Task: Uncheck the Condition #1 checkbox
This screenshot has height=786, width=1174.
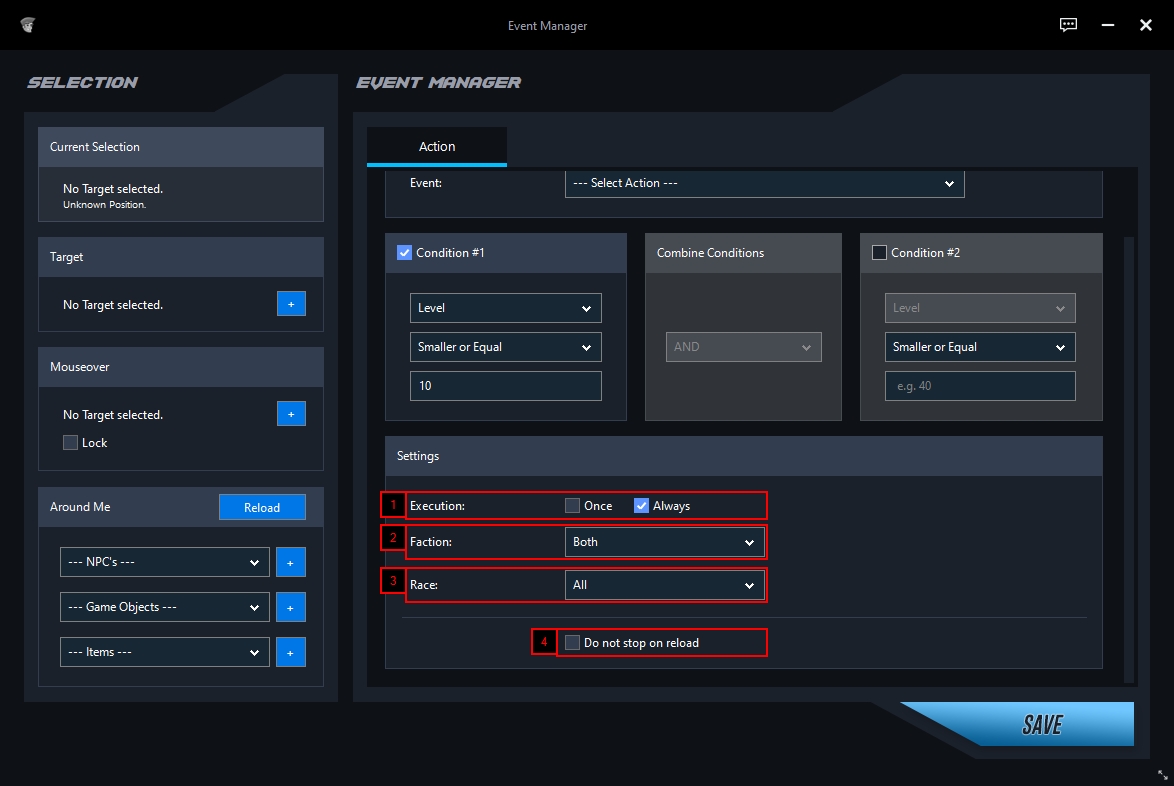Action: (x=404, y=252)
